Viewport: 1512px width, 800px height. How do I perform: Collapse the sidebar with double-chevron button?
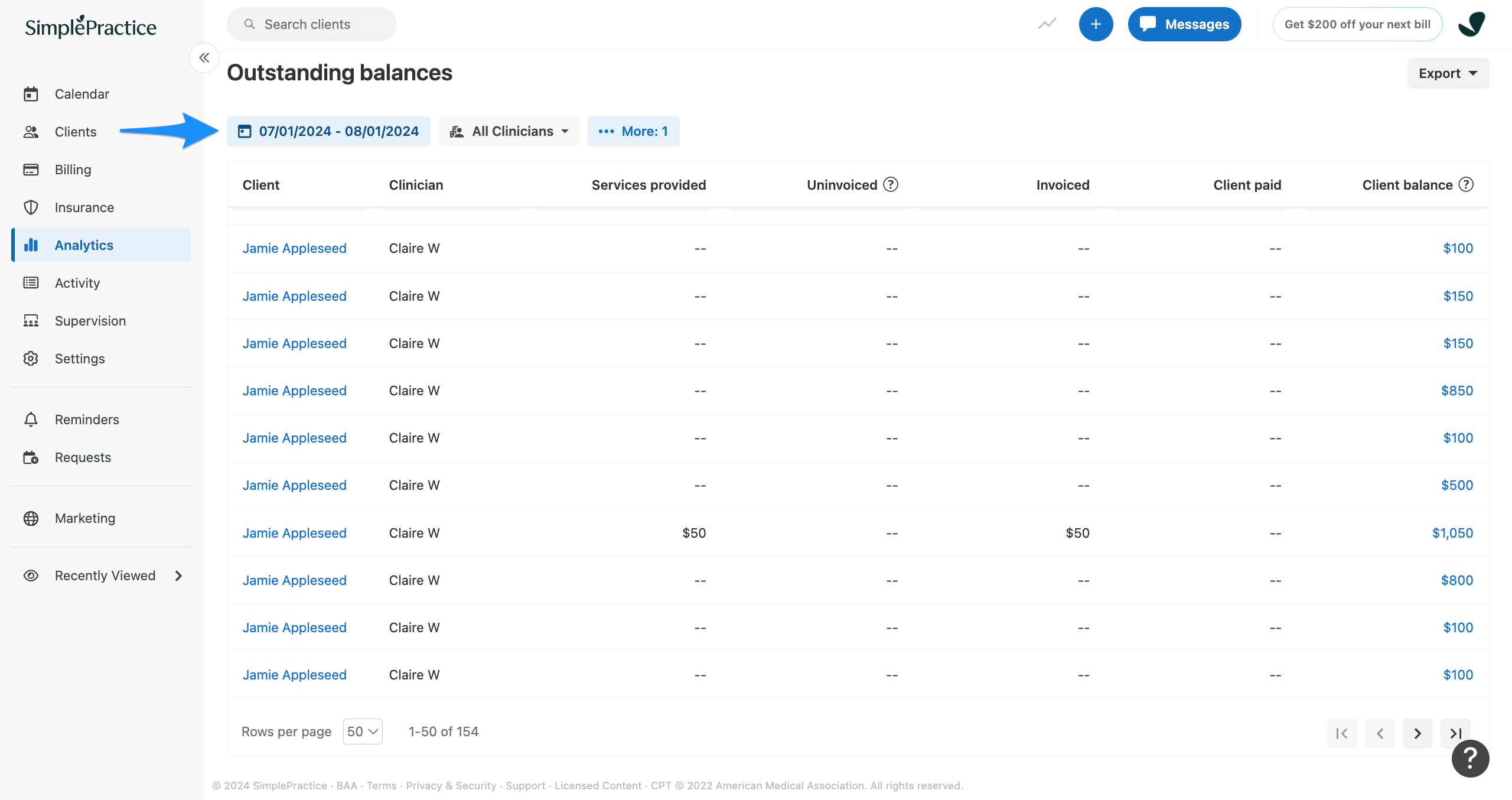pos(204,58)
